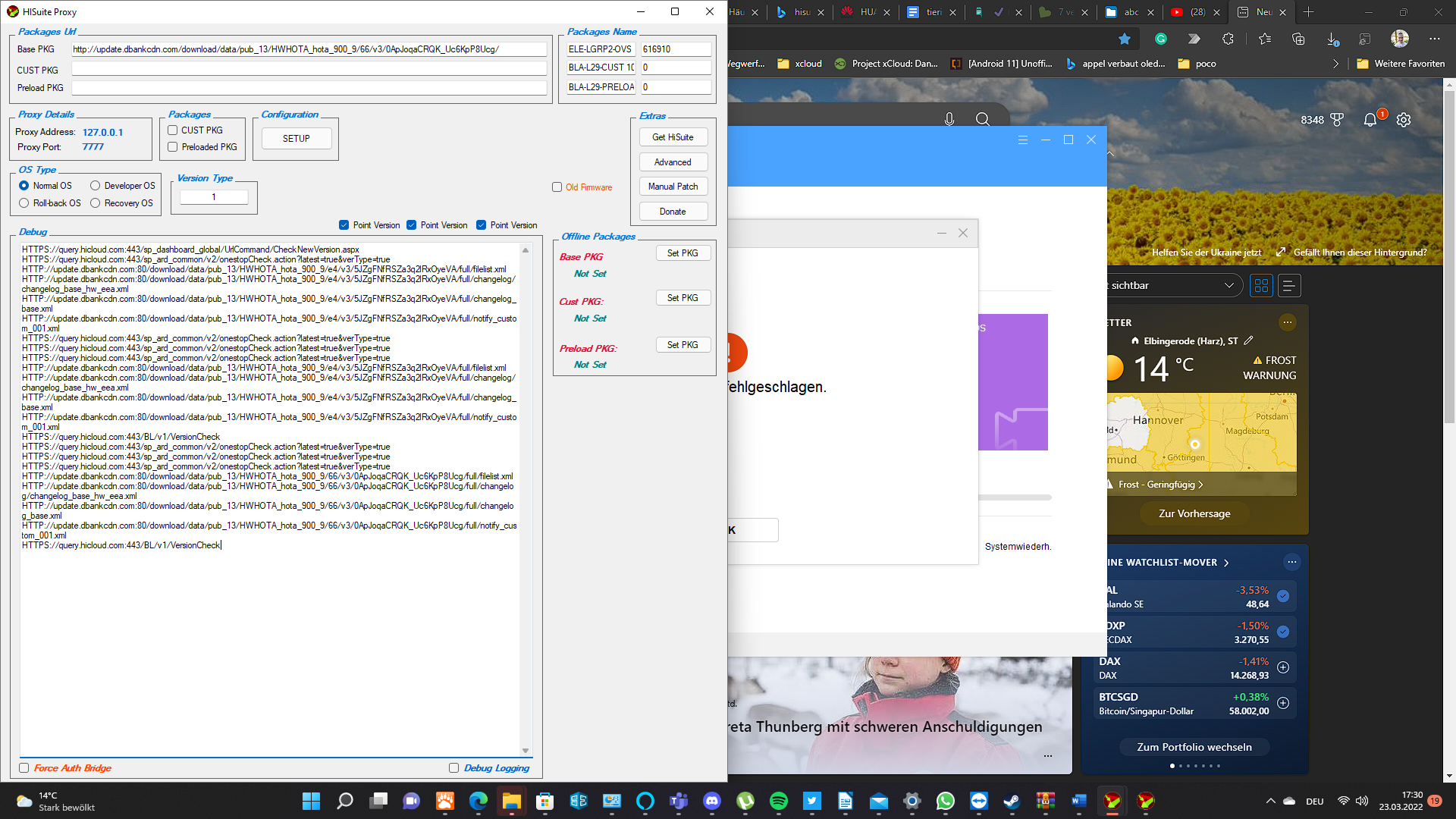Open the Favorites list icon in Edge
The image size is (1456, 819).
coord(1264,39)
